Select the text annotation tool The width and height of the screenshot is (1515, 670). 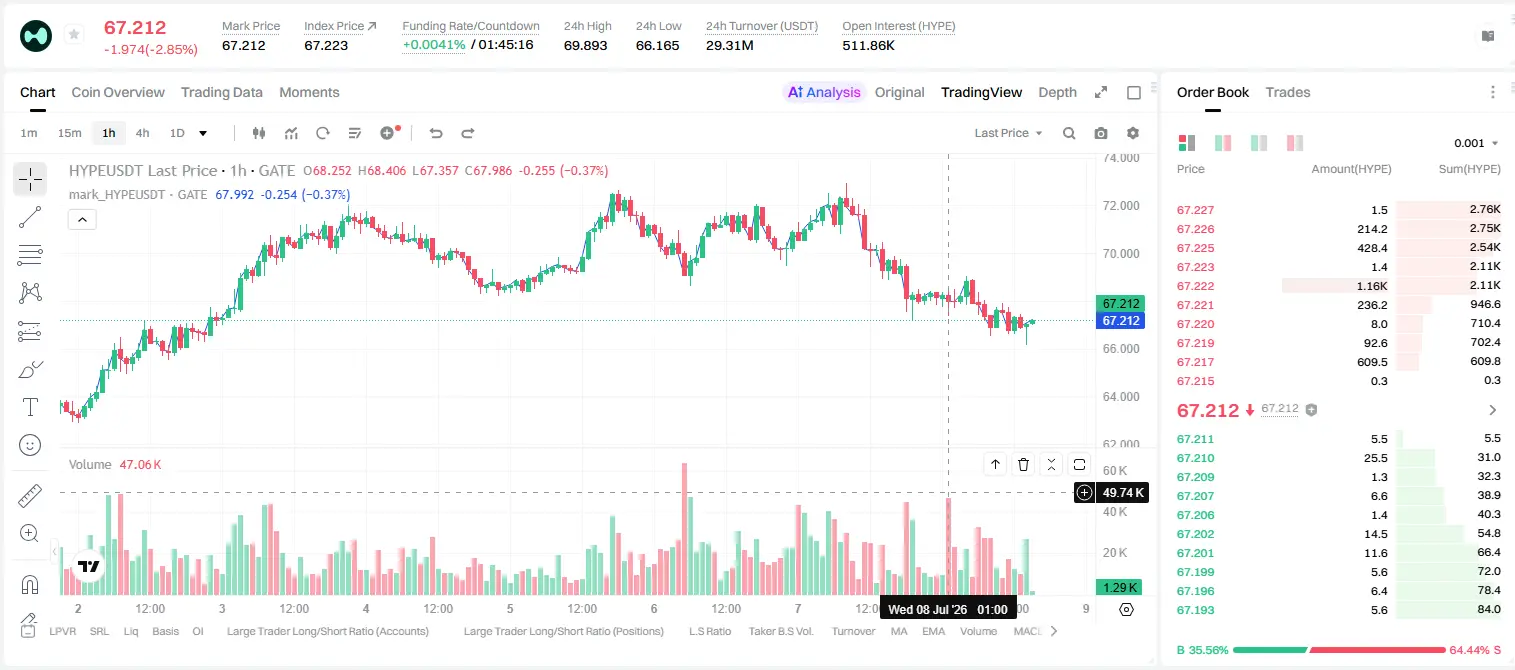[30, 407]
